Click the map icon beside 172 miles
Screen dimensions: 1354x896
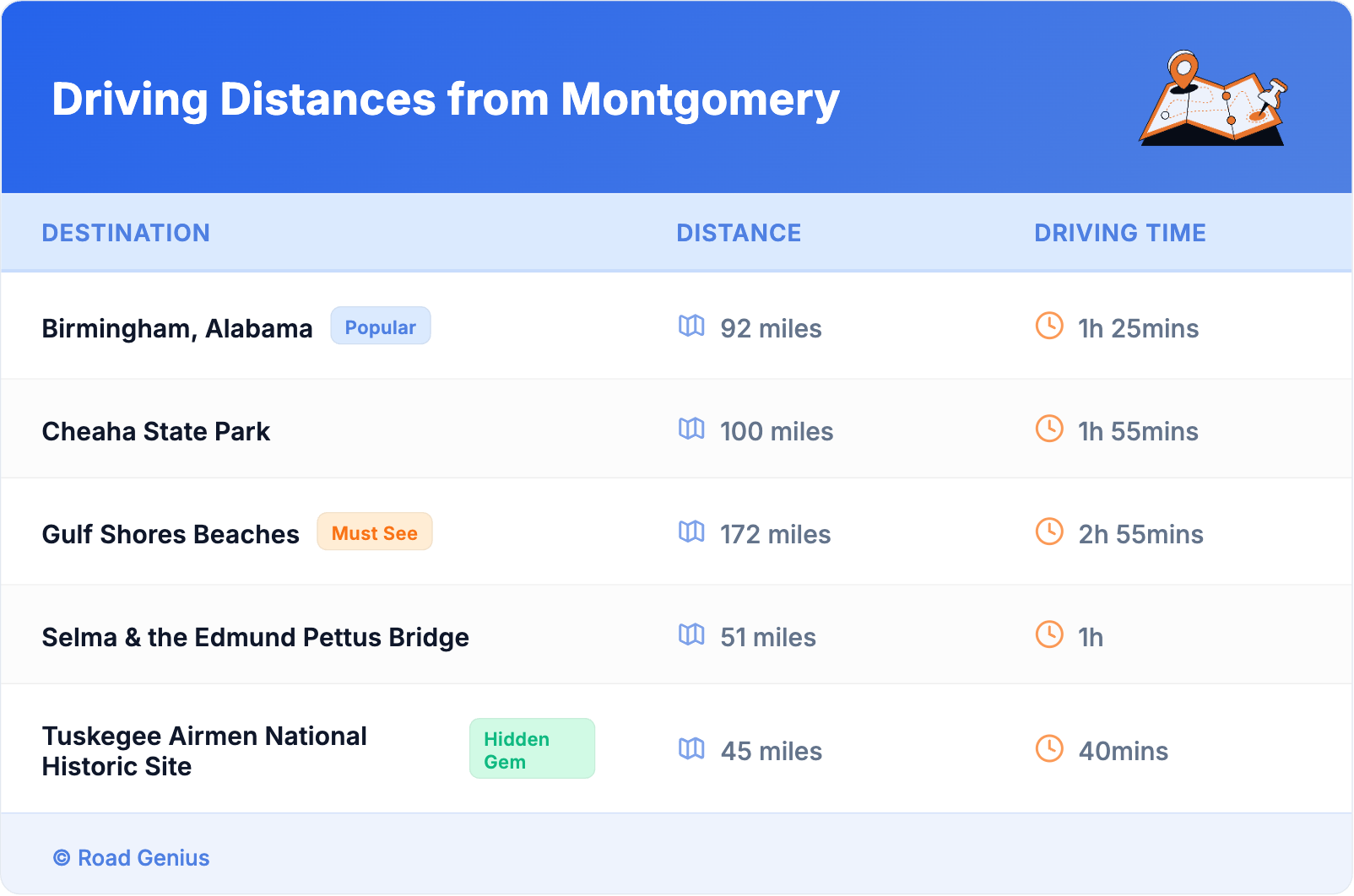pos(691,532)
